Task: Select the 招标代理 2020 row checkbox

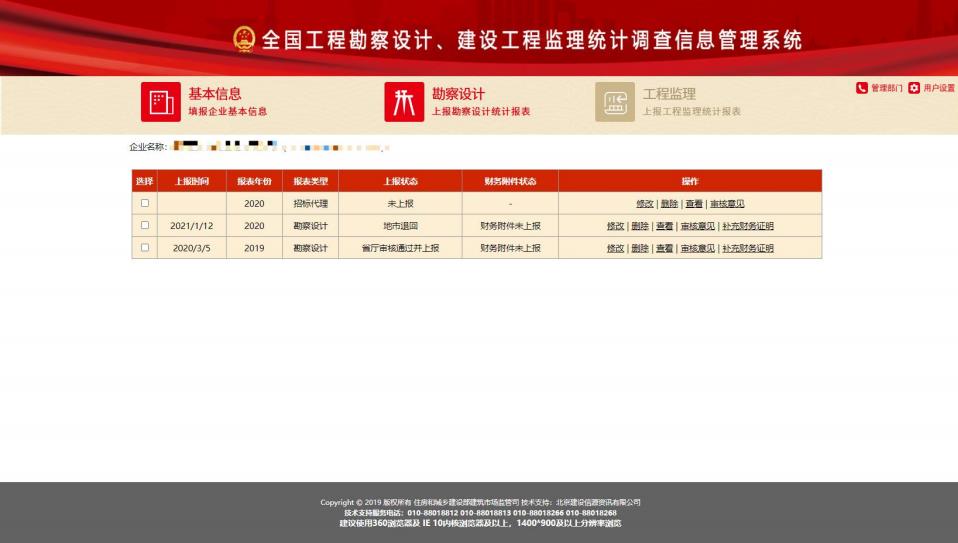Action: pos(145,203)
